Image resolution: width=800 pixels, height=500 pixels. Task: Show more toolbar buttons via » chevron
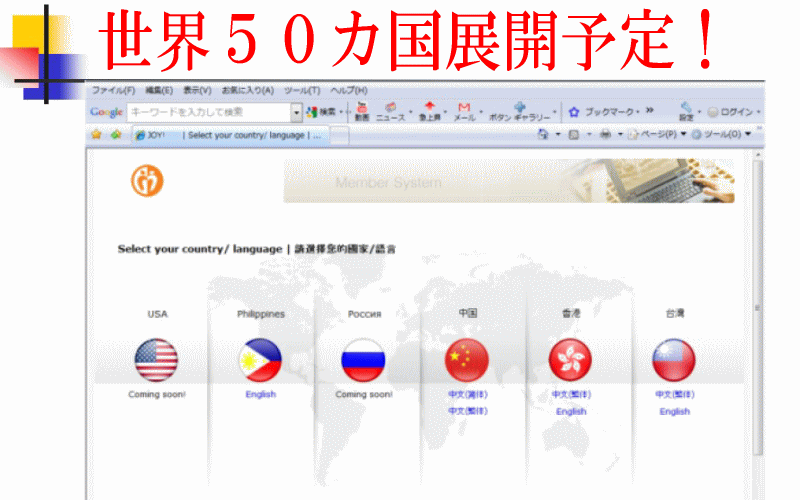(x=649, y=110)
